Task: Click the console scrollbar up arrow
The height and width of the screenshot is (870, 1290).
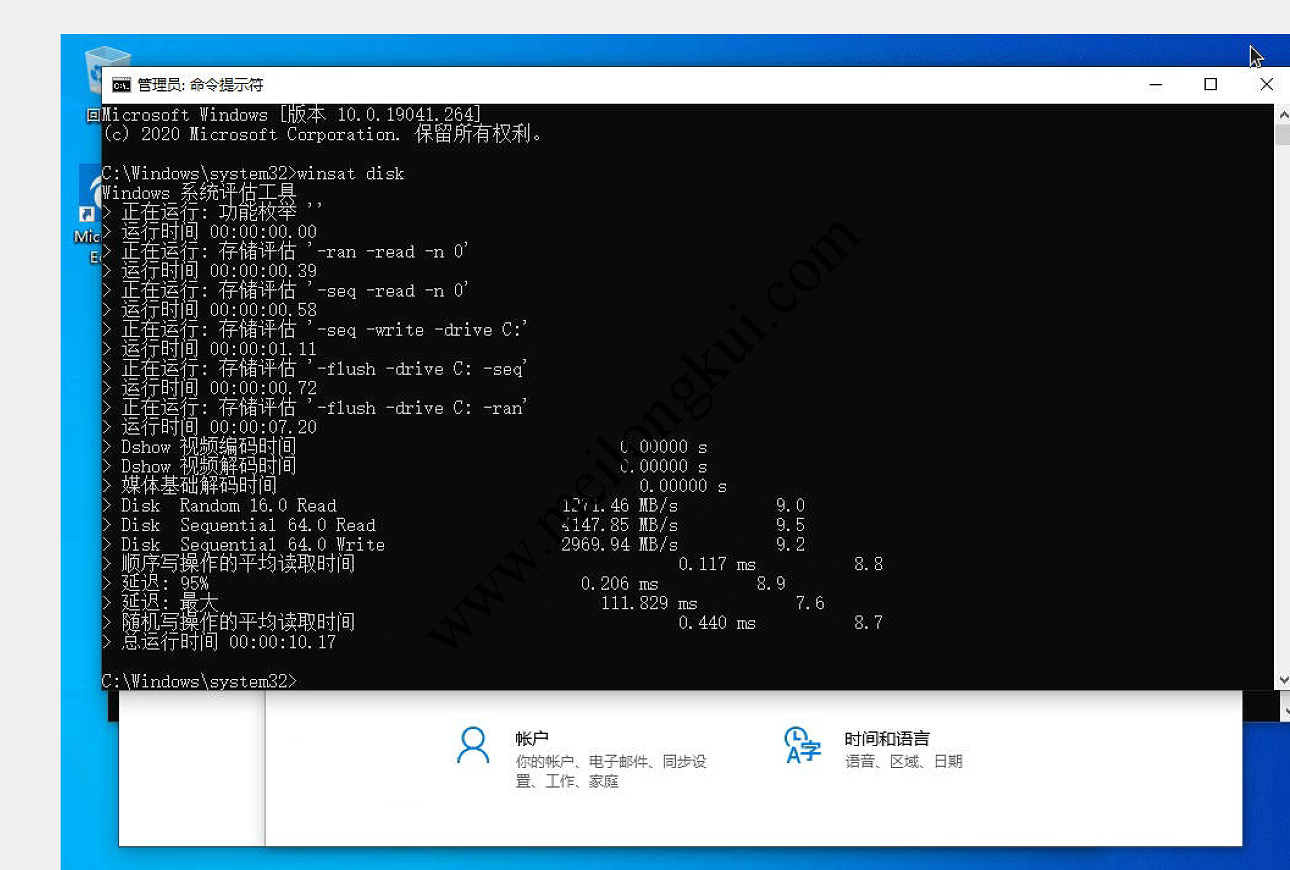Action: pyautogui.click(x=1283, y=115)
